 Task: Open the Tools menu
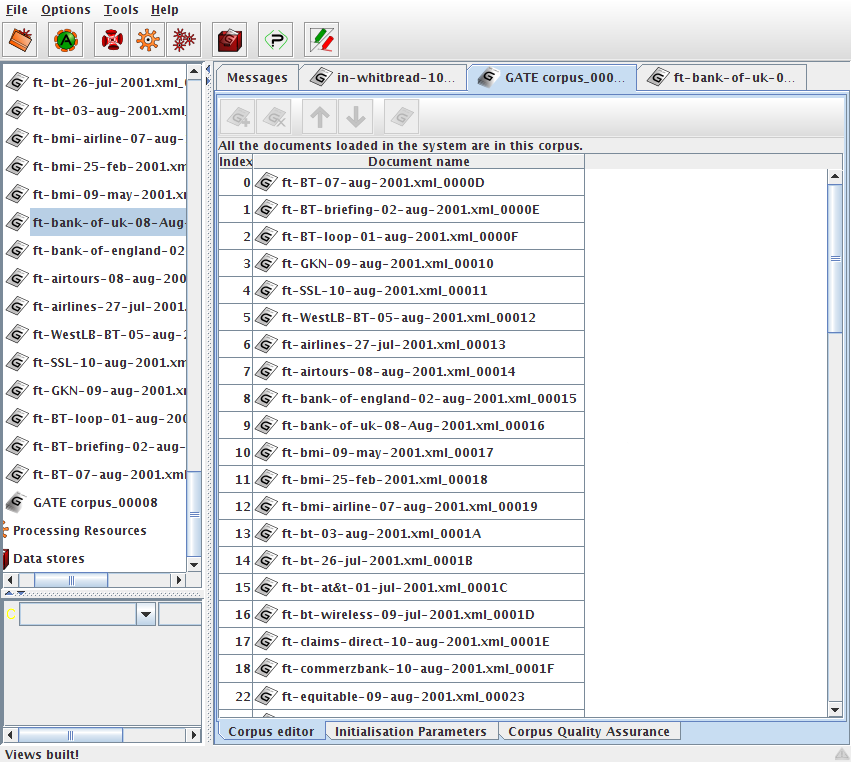tap(121, 10)
